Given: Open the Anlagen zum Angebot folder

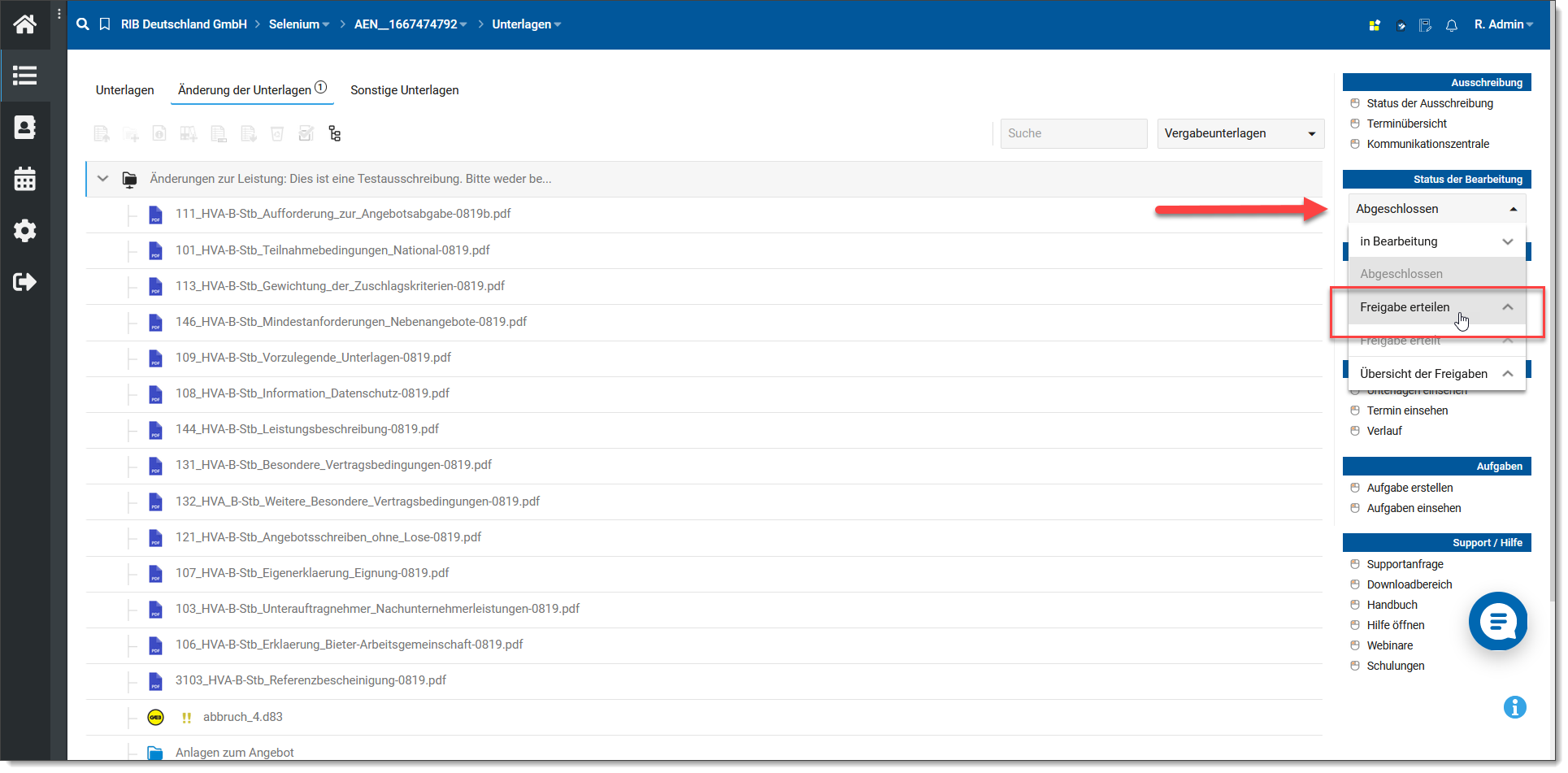Looking at the screenshot, I should tap(235, 753).
